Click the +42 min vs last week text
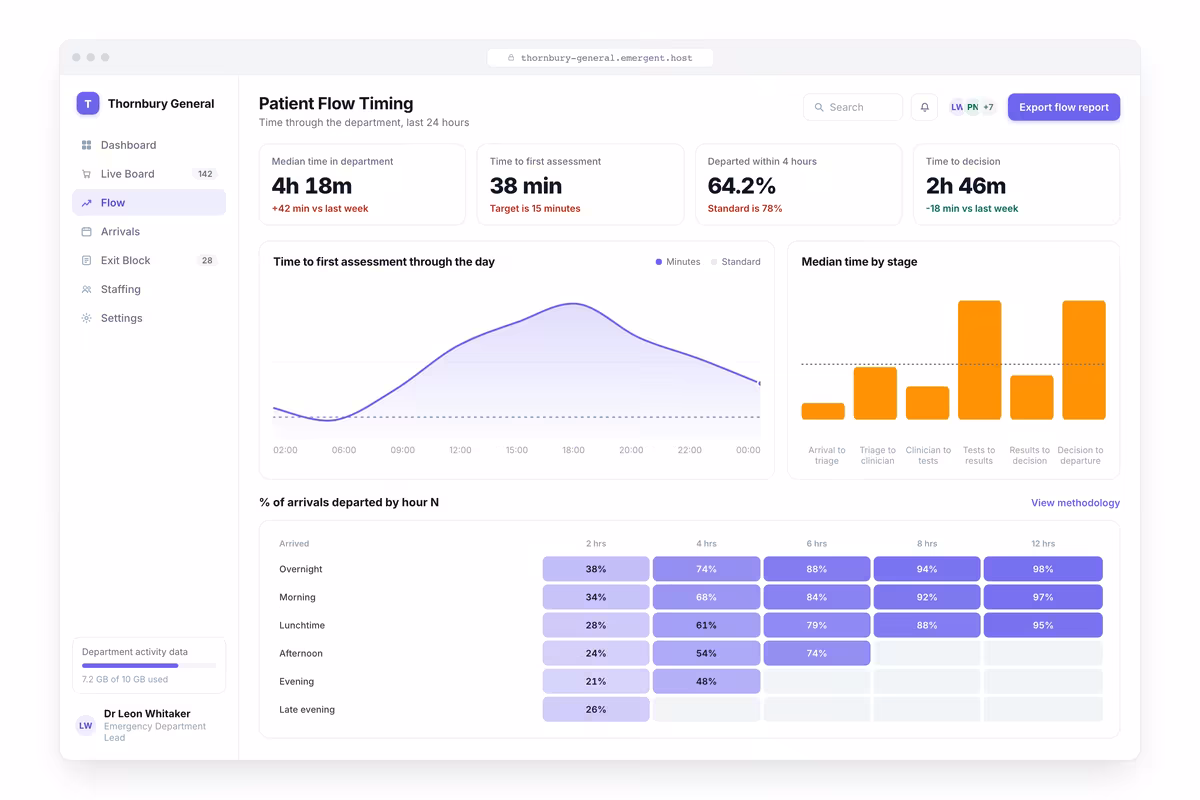 (320, 209)
